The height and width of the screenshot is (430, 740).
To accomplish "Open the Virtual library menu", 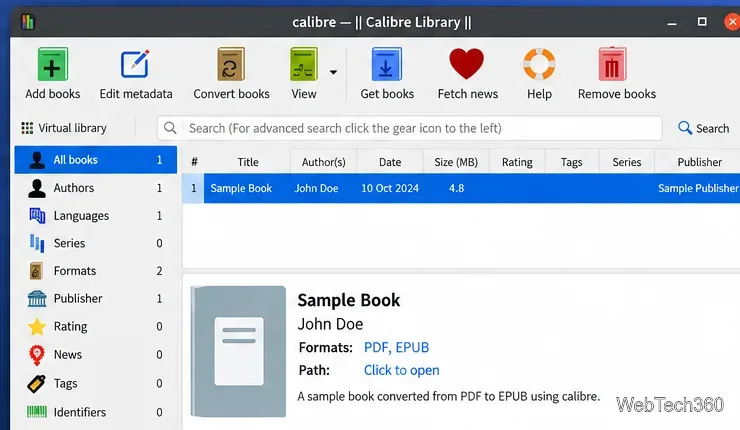I will (64, 128).
